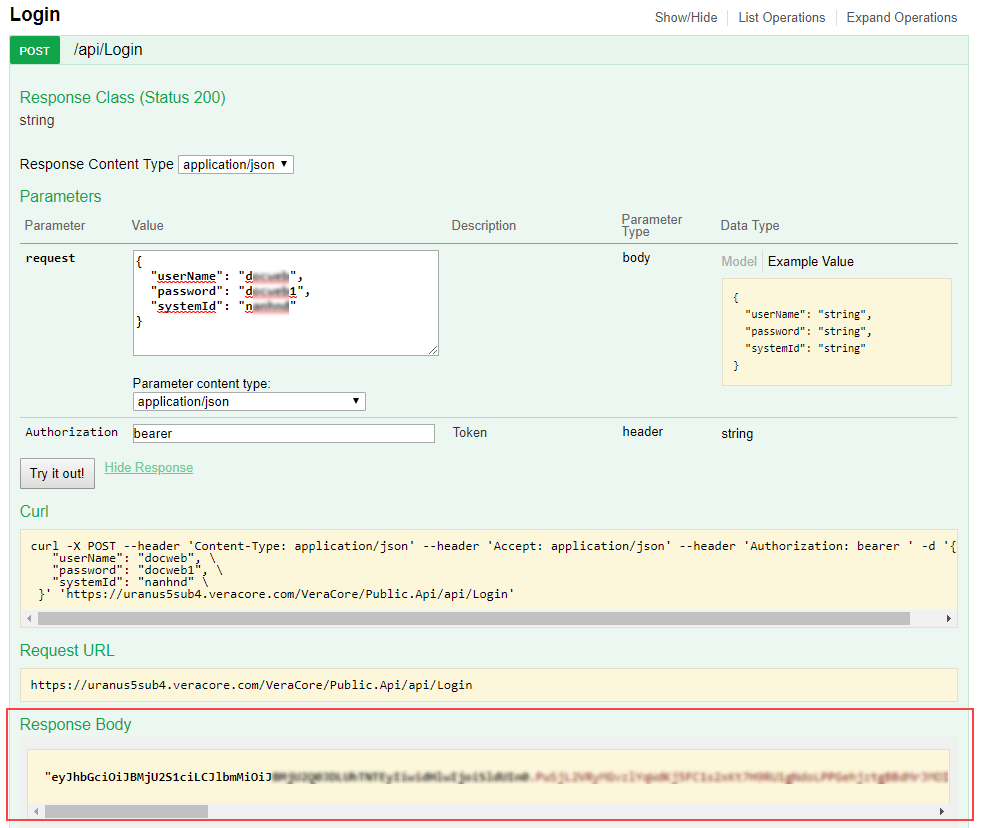Click the 'string' text under Response Class
This screenshot has height=828, width=982.
[x=37, y=120]
